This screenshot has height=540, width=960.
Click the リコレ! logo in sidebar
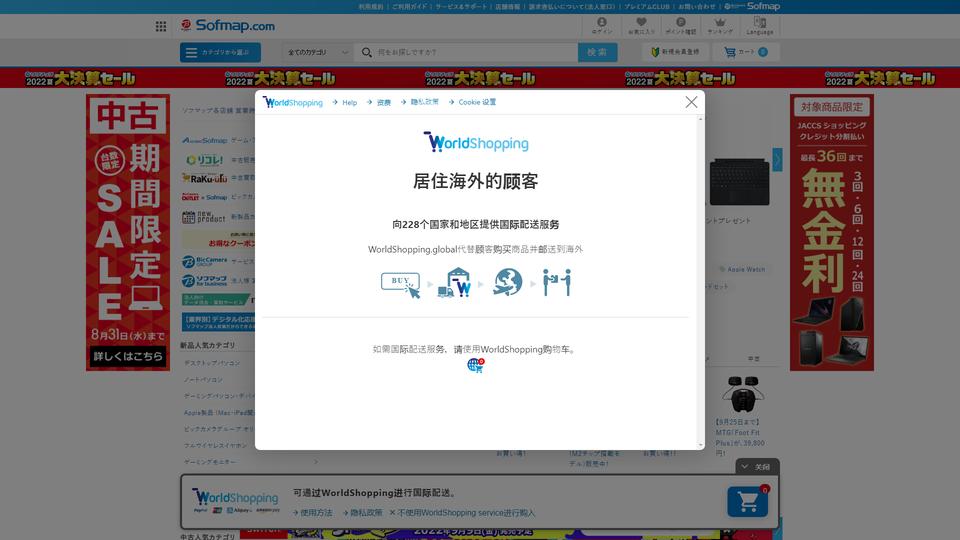[205, 160]
